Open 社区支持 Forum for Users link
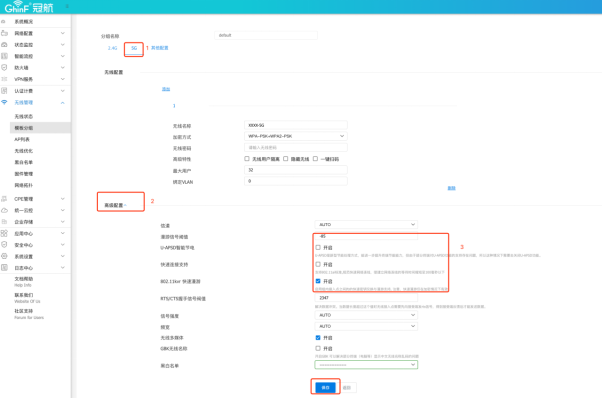 [29, 314]
